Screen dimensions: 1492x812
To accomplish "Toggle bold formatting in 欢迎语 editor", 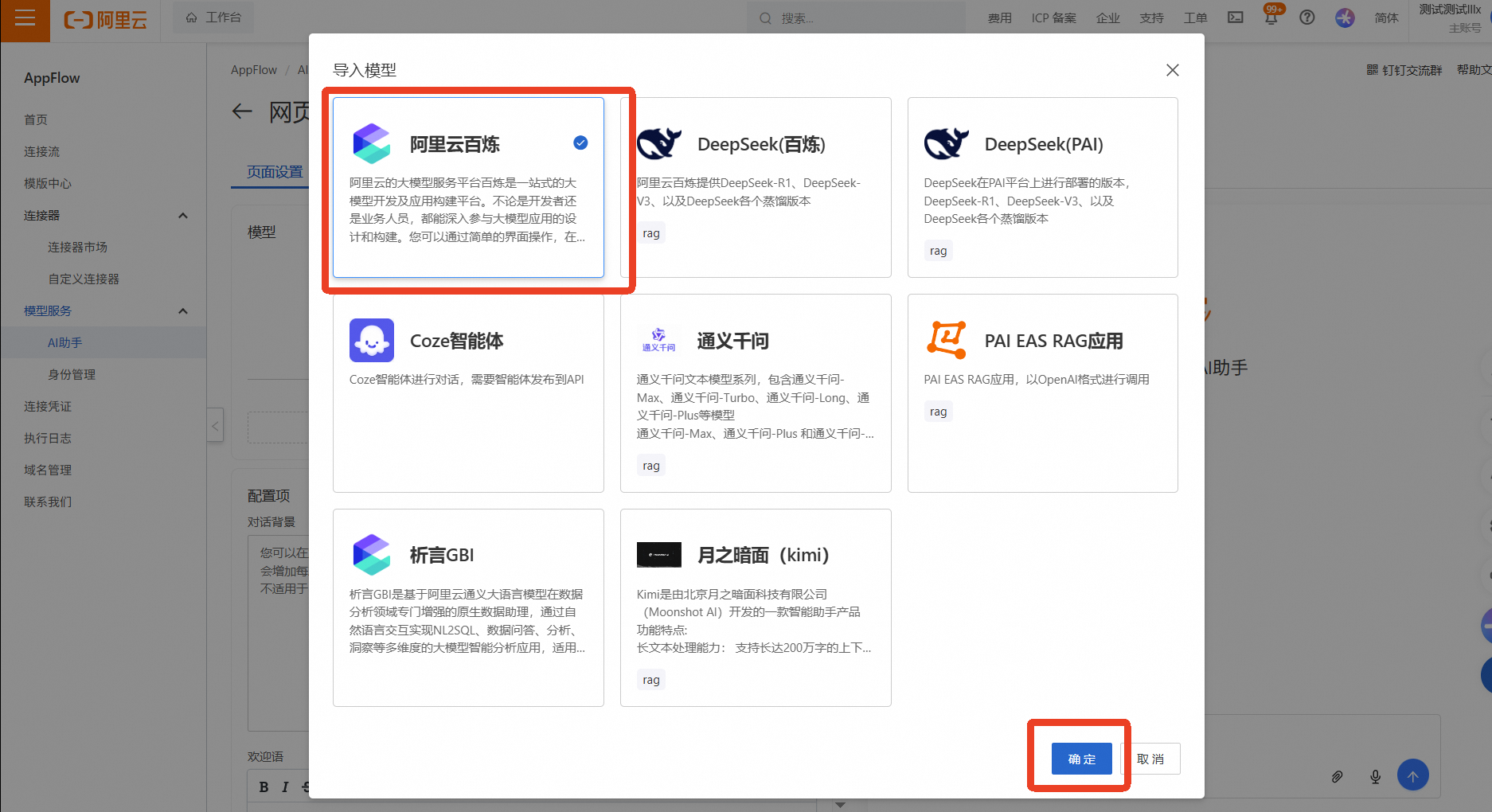I will tap(264, 787).
